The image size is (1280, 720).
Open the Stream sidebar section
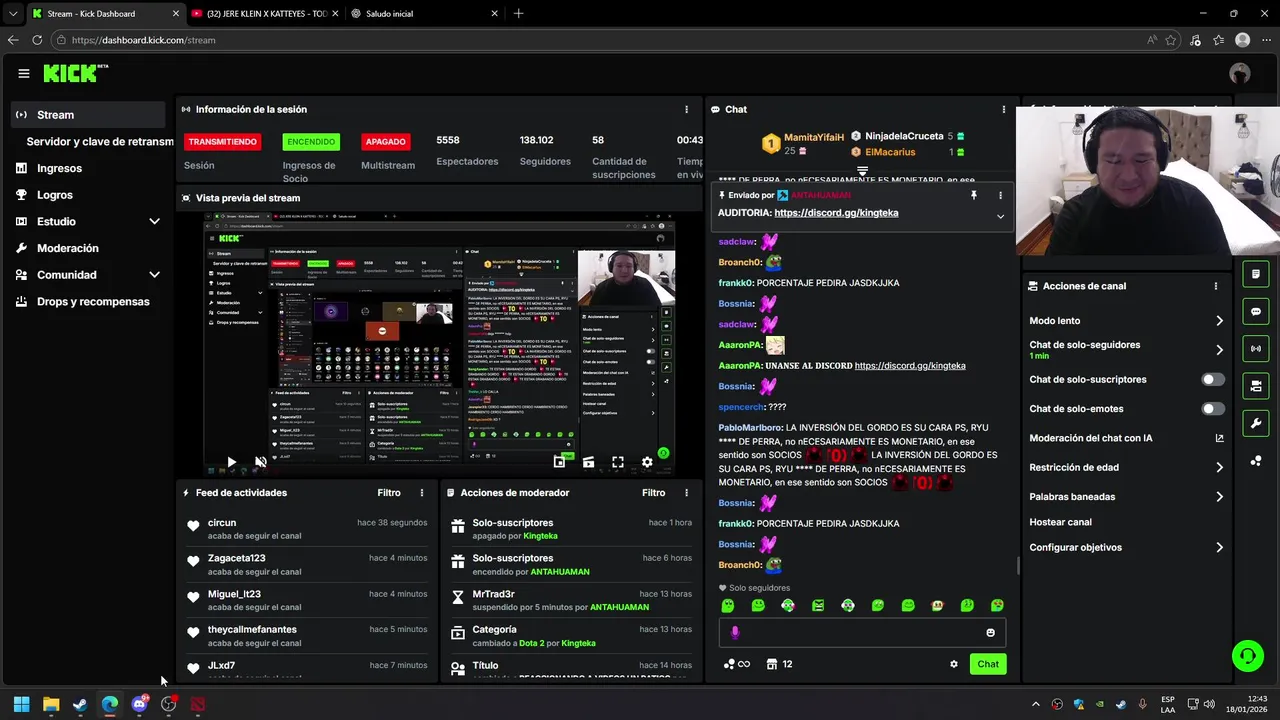88,115
